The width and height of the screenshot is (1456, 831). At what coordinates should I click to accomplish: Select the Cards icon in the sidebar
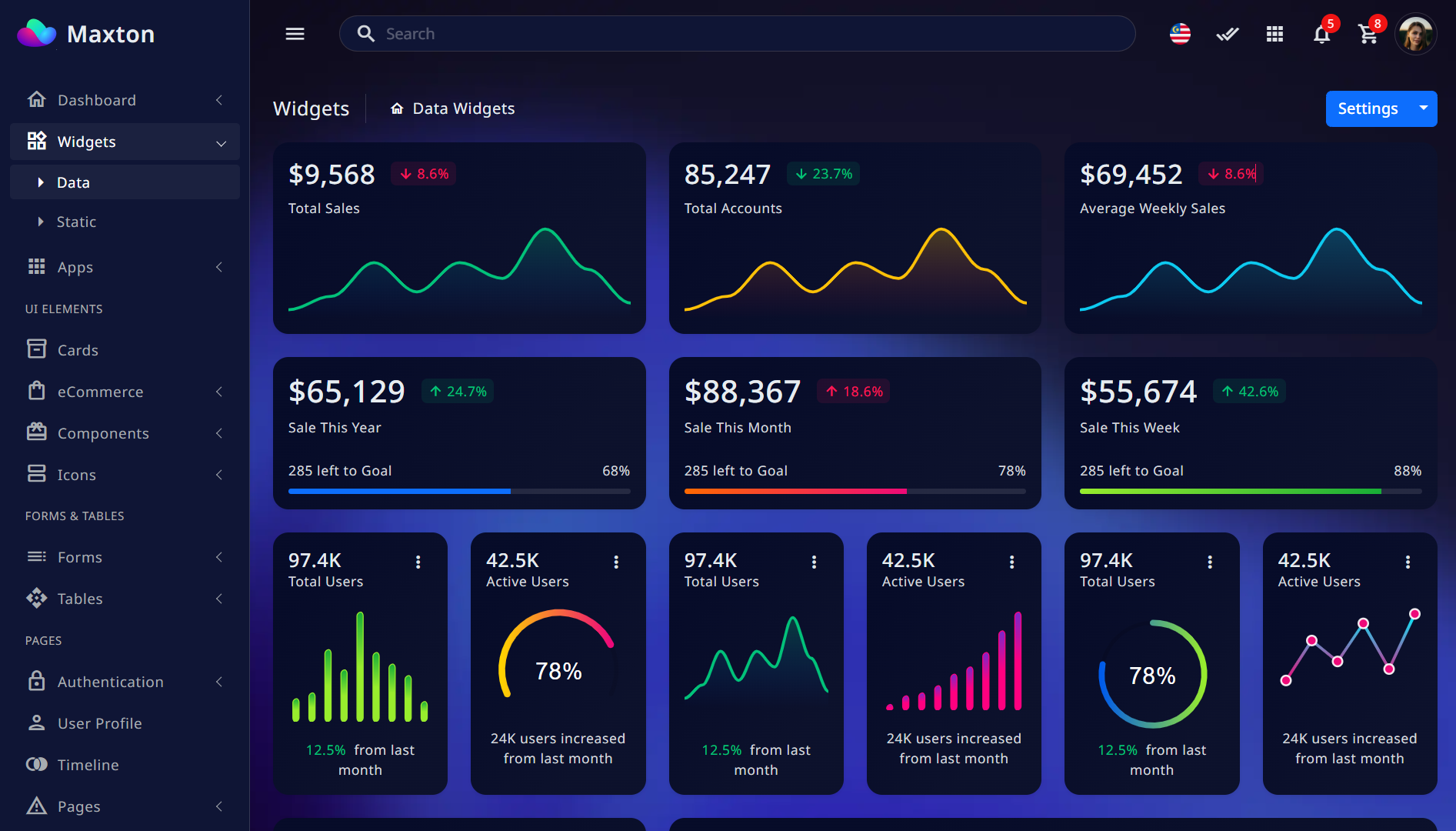pyautogui.click(x=37, y=349)
